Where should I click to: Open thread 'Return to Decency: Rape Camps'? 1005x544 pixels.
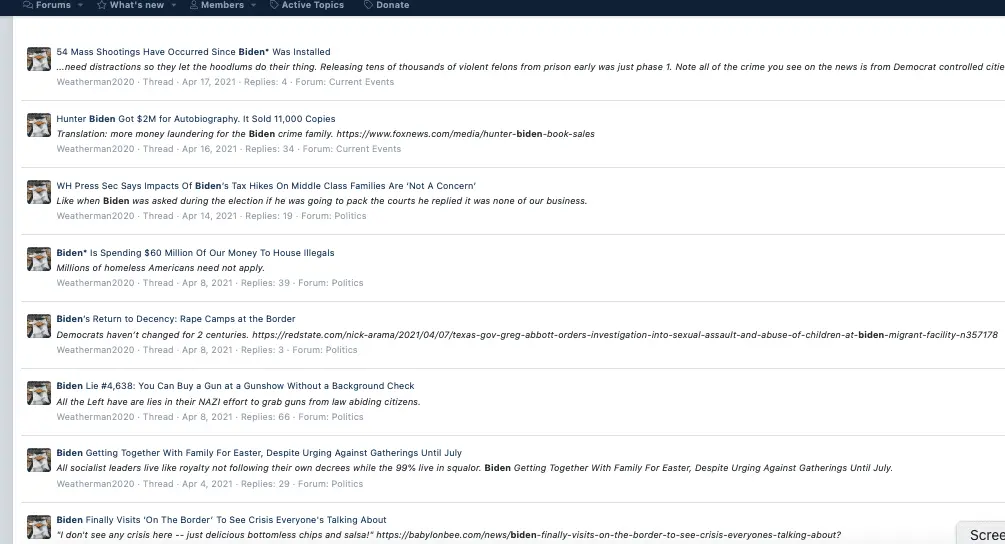[176, 319]
